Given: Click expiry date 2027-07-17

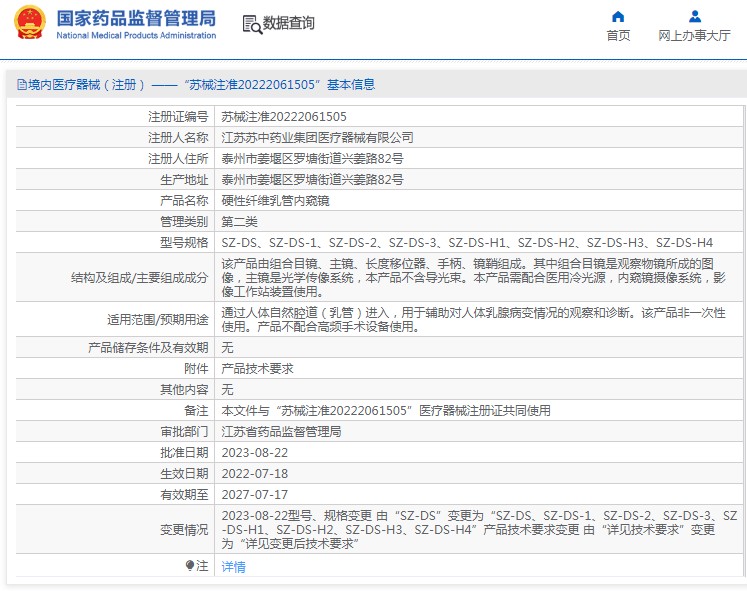Looking at the screenshot, I should click(x=254, y=494).
